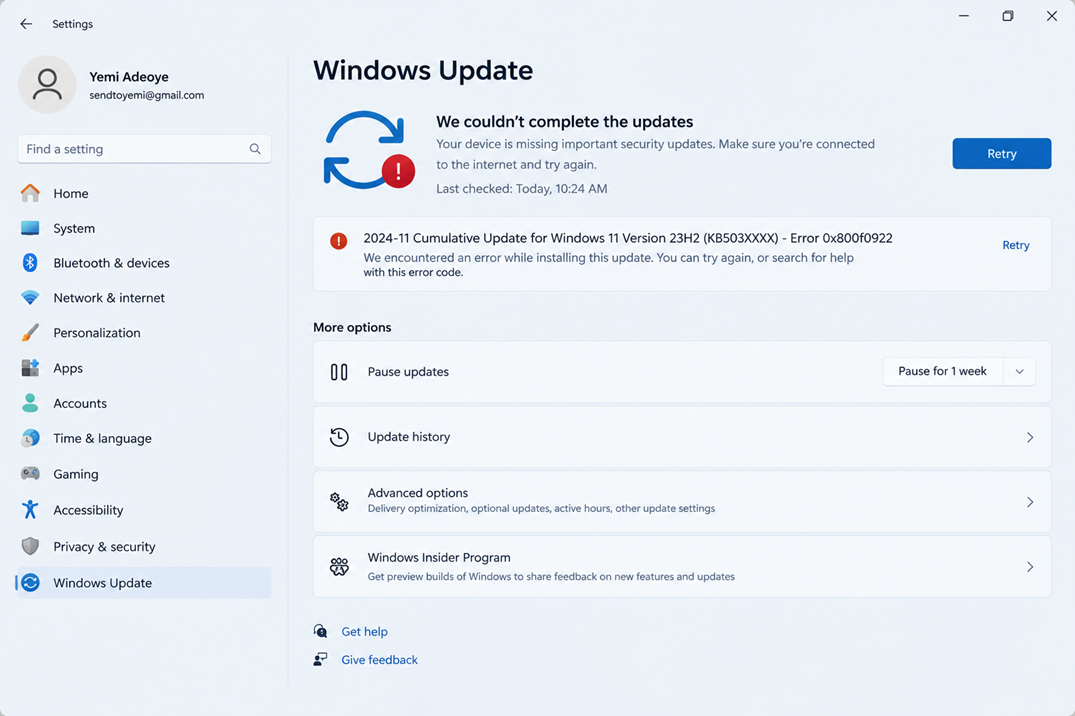Go to Bluetooth & devices

point(144,263)
